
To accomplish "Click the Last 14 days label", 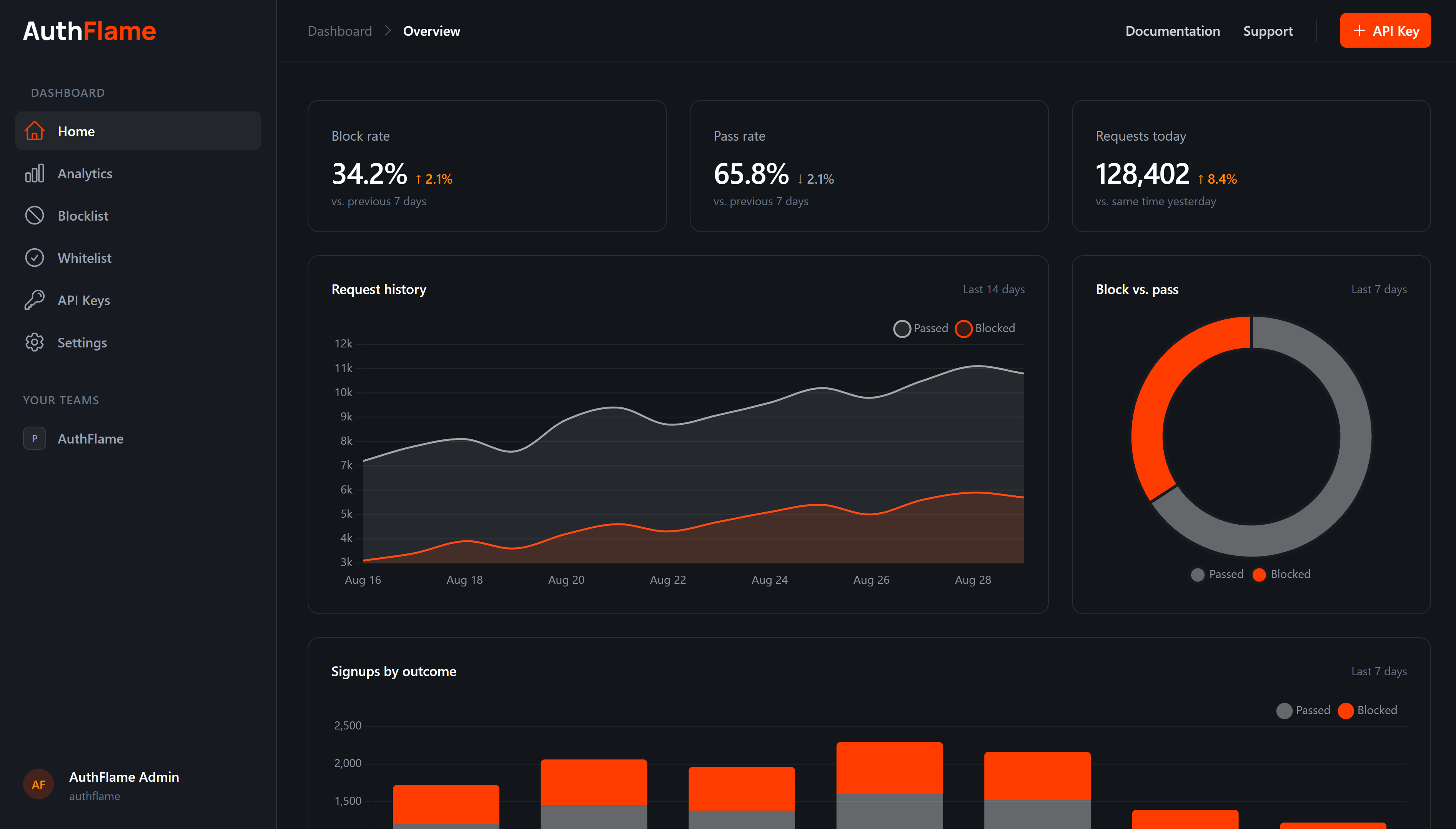I will pyautogui.click(x=993, y=289).
